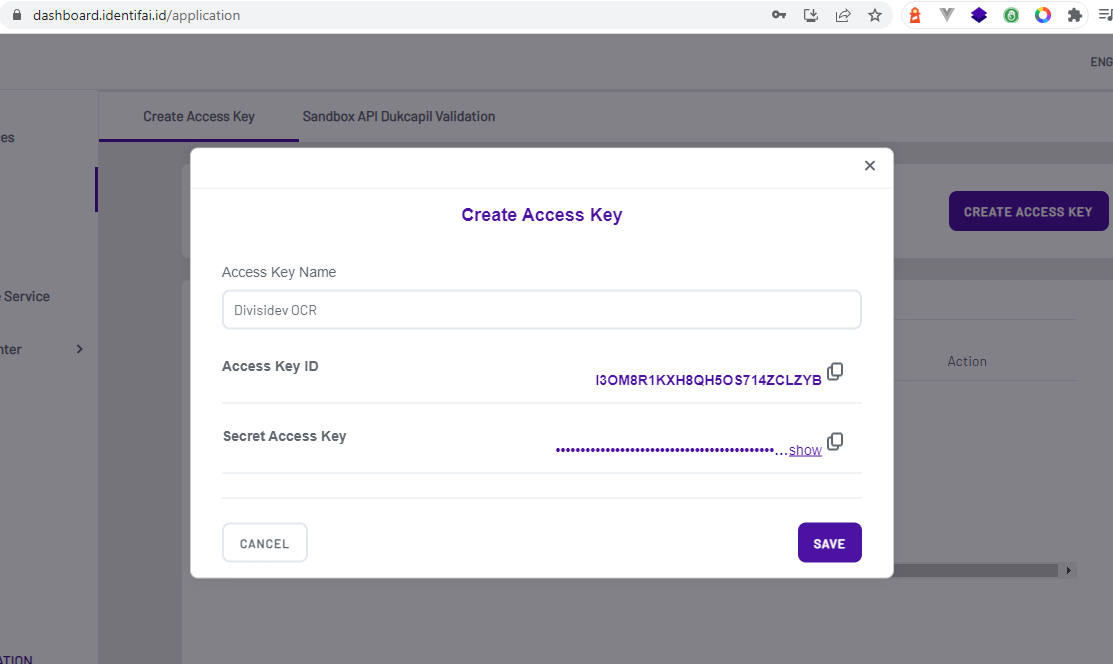Screen dimensions: 1113x664
Task: Open the multicolor ring extension icon
Action: tap(1043, 15)
